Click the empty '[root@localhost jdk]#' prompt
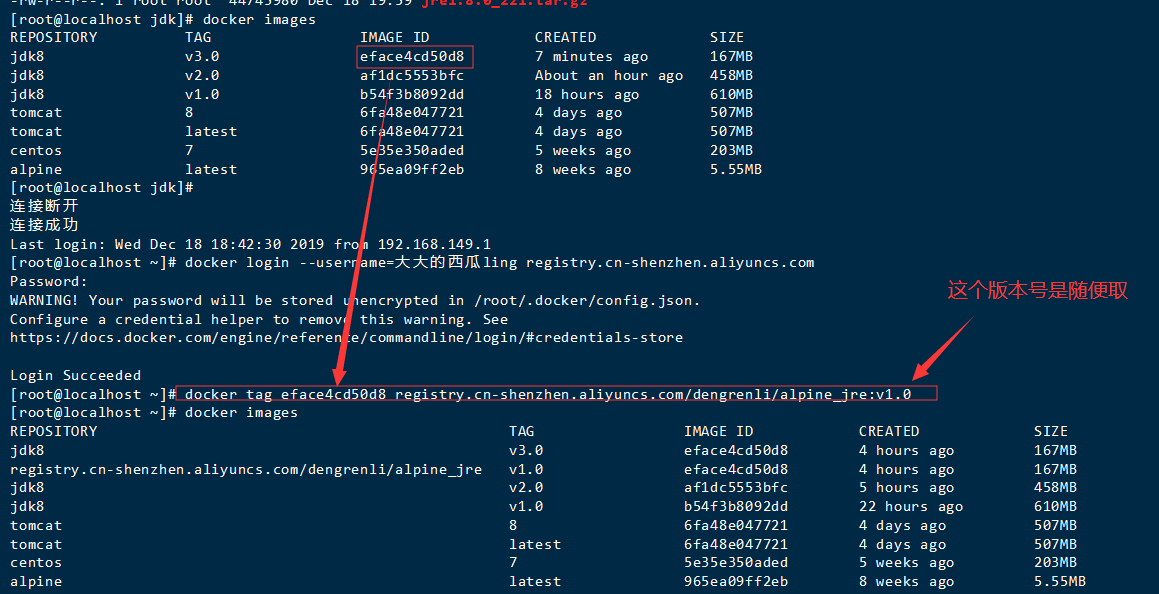Viewport: 1159px width, 594px height. pyautogui.click(x=101, y=188)
